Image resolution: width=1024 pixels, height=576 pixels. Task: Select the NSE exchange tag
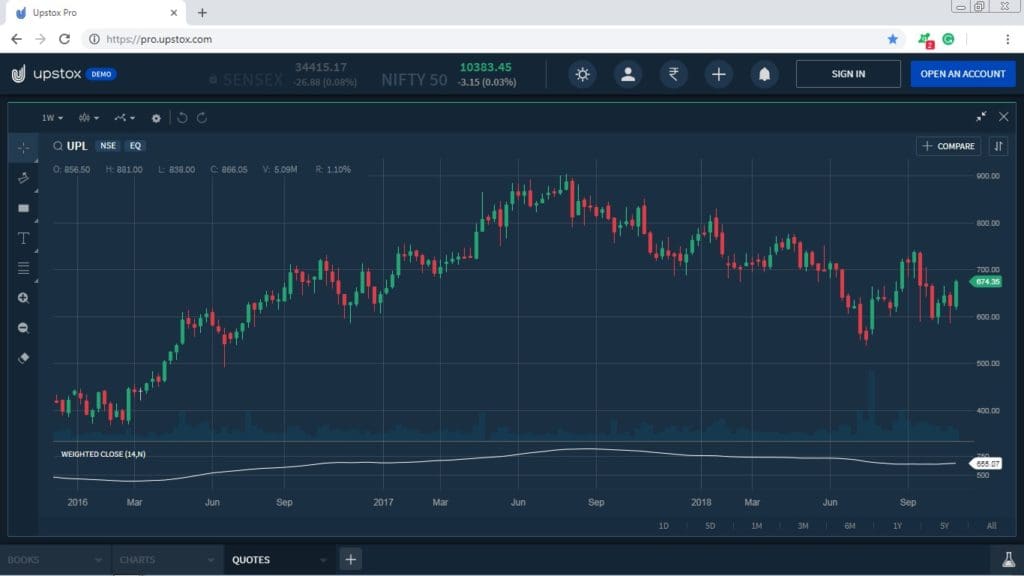tap(108, 146)
